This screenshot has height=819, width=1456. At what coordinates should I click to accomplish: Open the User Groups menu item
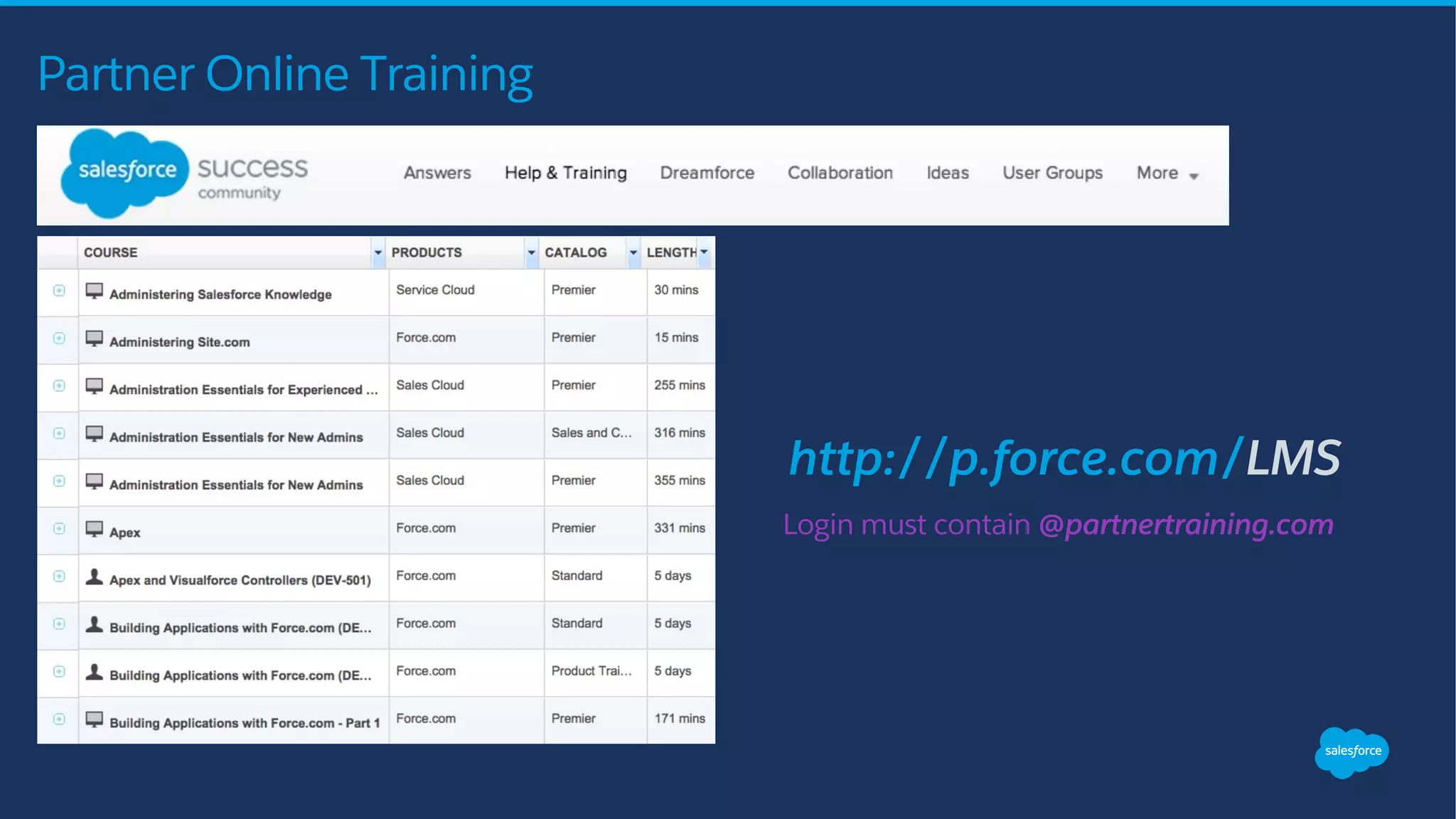pos(1053,173)
